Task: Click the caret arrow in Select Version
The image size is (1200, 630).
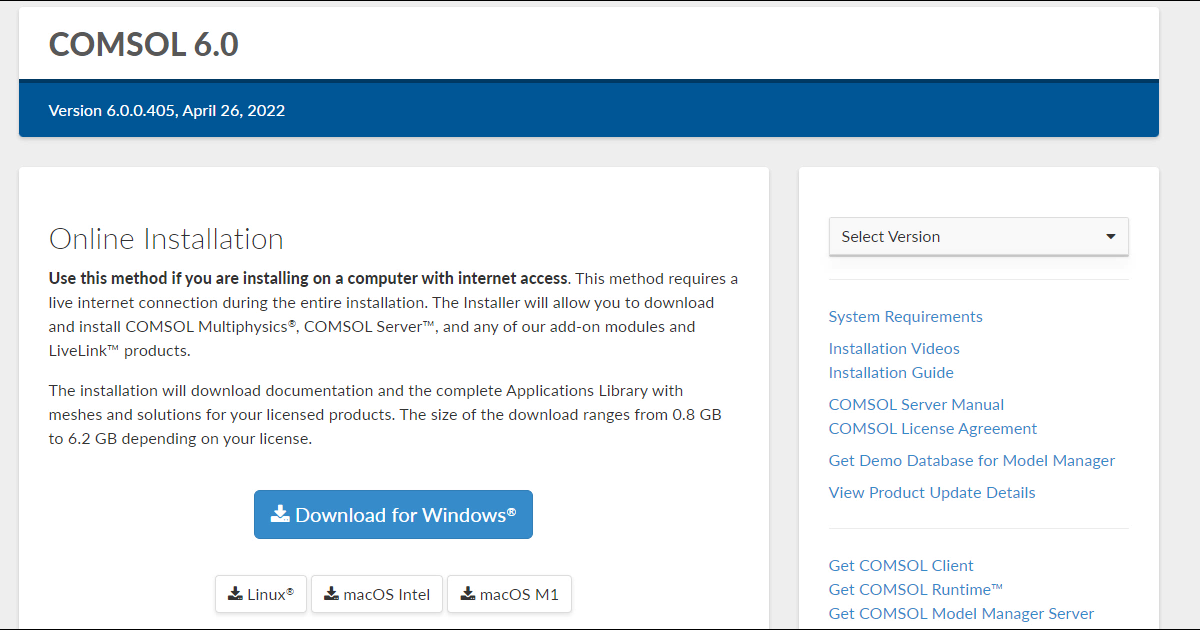Action: point(1110,237)
